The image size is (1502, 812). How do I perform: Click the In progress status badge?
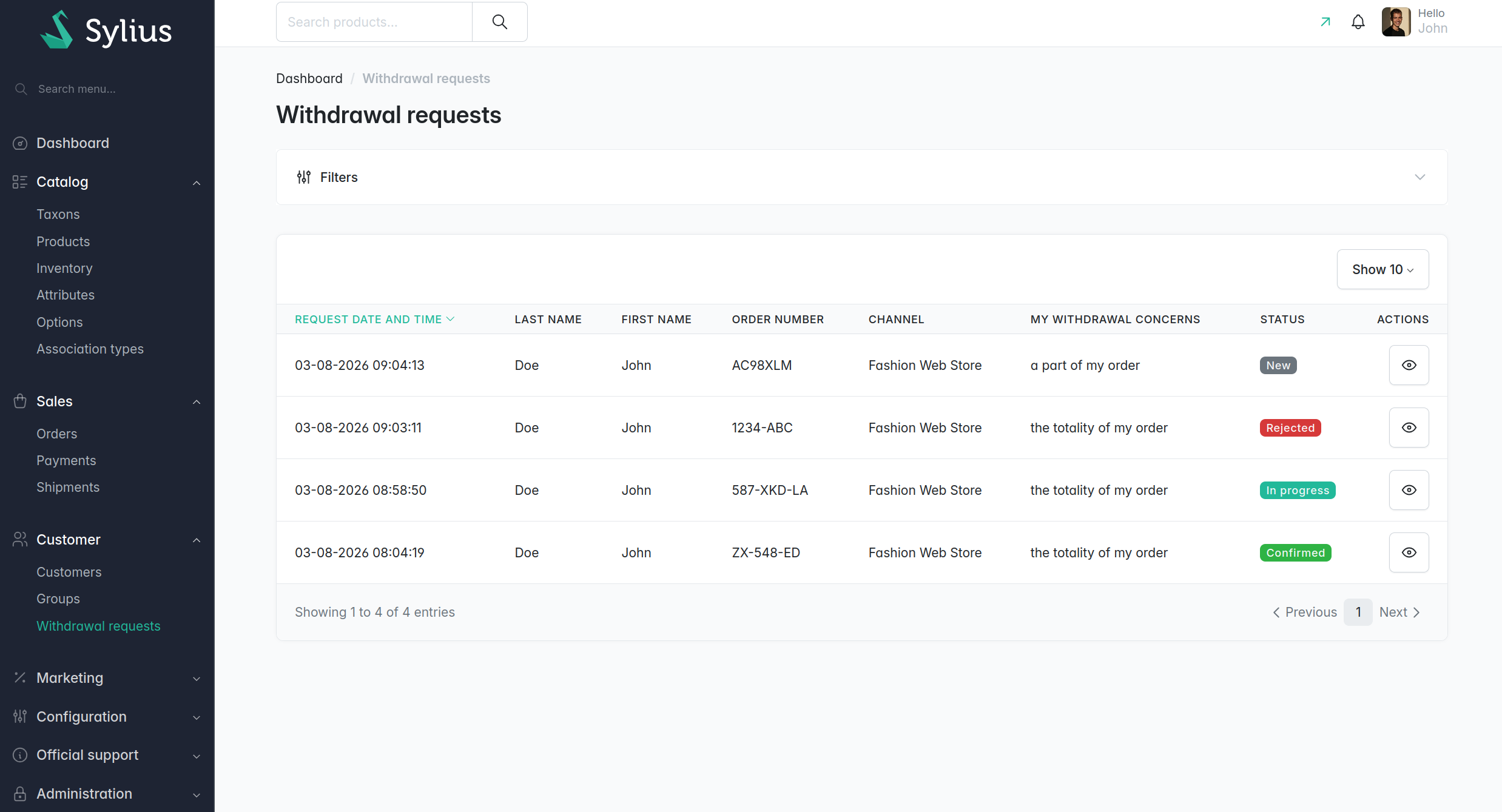(1298, 490)
